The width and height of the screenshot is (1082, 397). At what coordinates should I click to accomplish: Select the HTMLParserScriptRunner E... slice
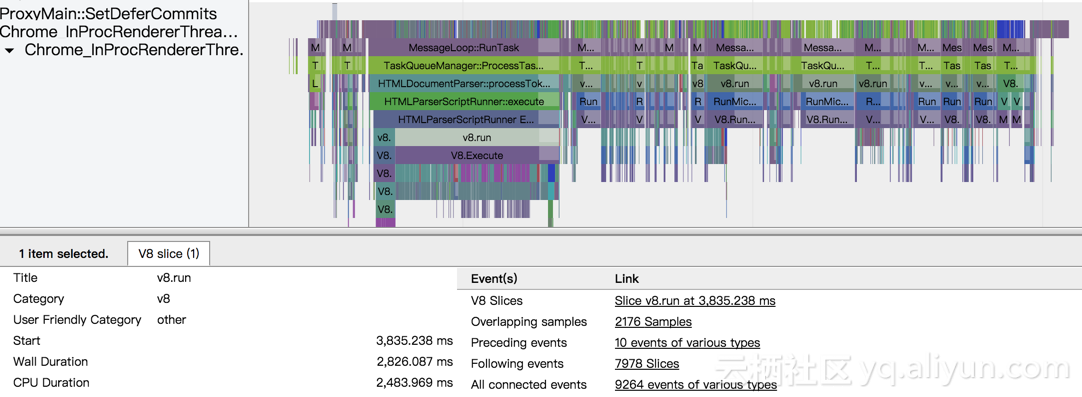466,119
